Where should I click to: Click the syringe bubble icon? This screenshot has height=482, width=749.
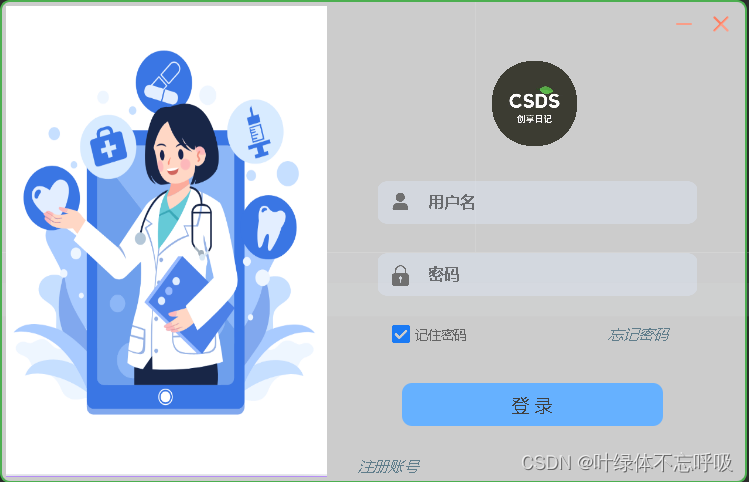click(x=256, y=131)
